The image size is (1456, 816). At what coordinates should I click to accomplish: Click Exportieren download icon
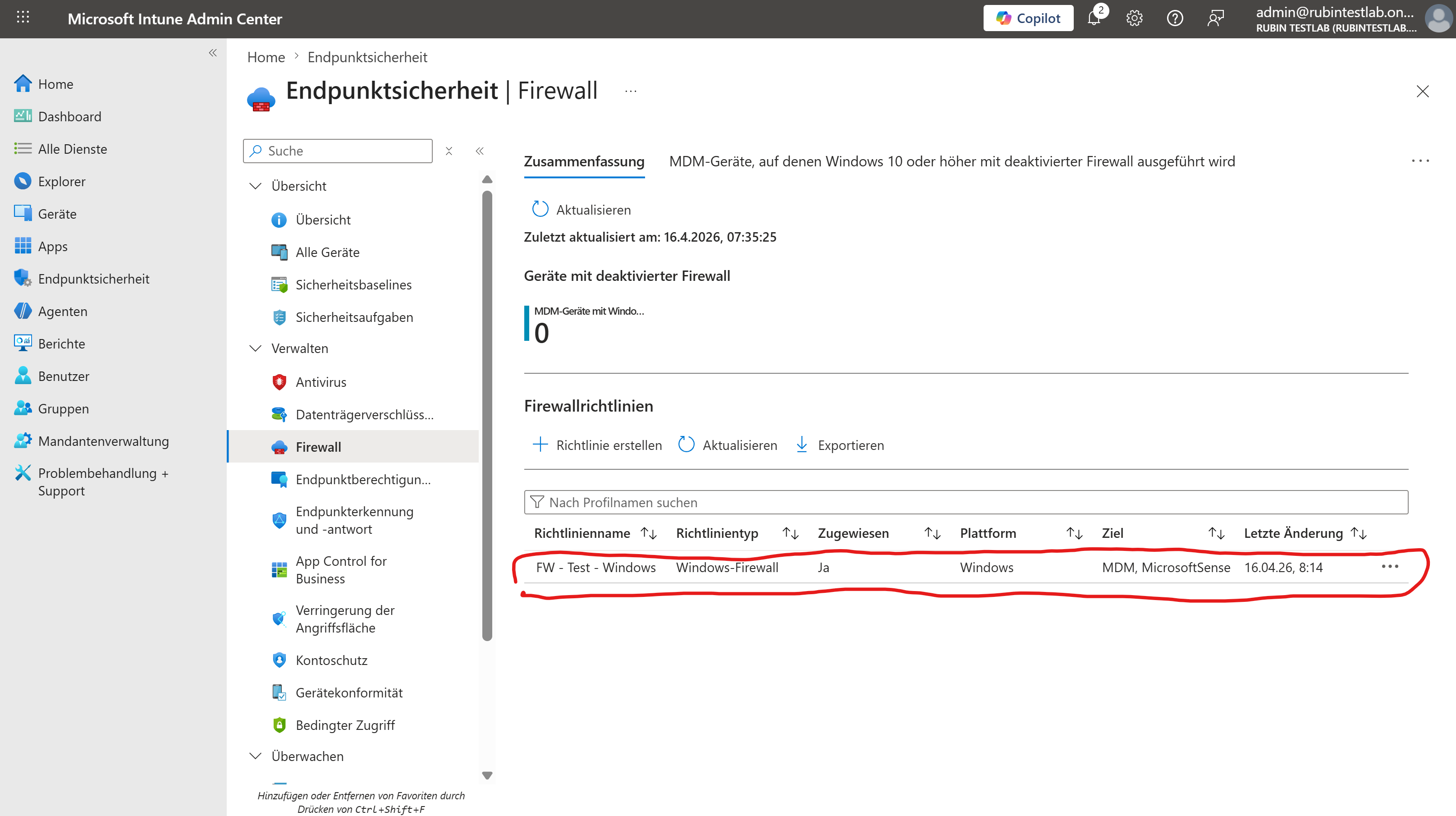click(801, 445)
